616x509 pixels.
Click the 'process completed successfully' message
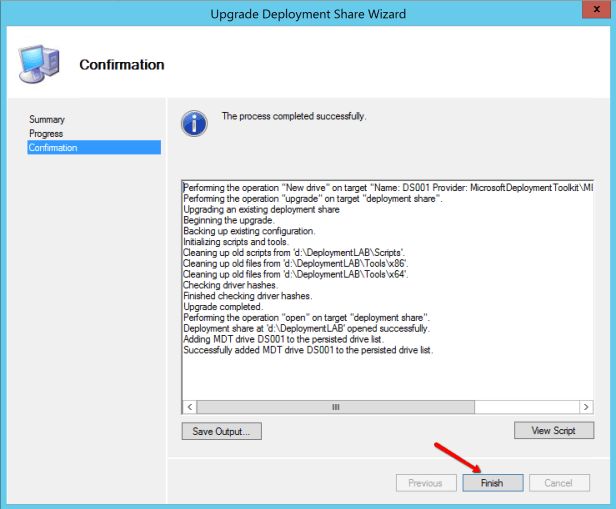(x=293, y=116)
